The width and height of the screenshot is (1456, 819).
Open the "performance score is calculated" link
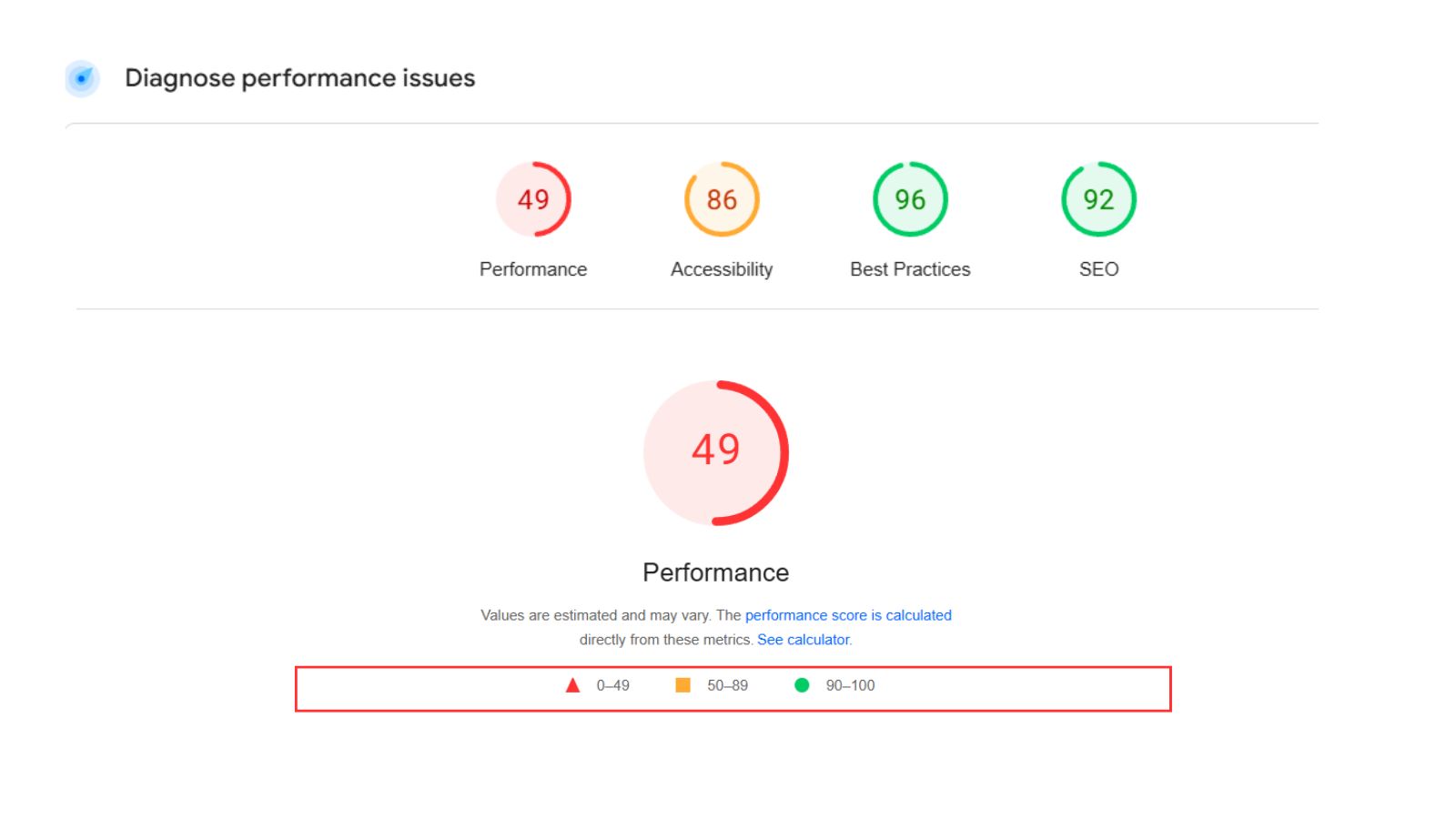tap(848, 615)
